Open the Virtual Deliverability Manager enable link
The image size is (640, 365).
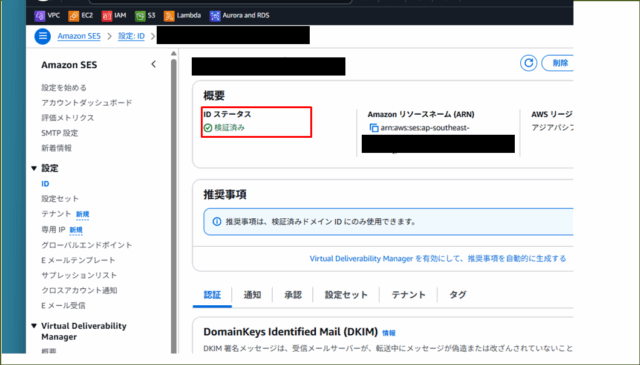(438, 258)
